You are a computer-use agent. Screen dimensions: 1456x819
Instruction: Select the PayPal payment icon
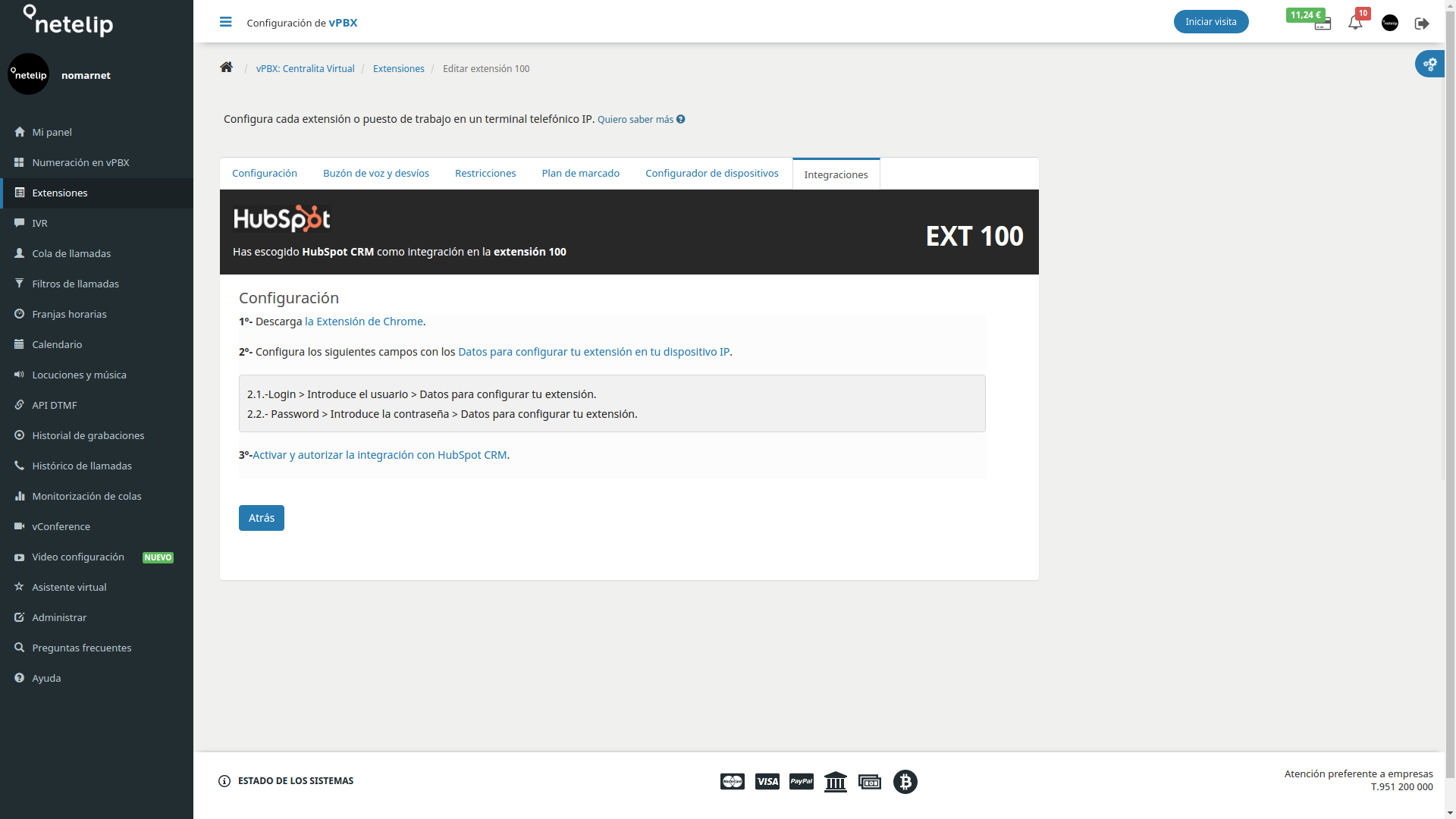pos(802,782)
